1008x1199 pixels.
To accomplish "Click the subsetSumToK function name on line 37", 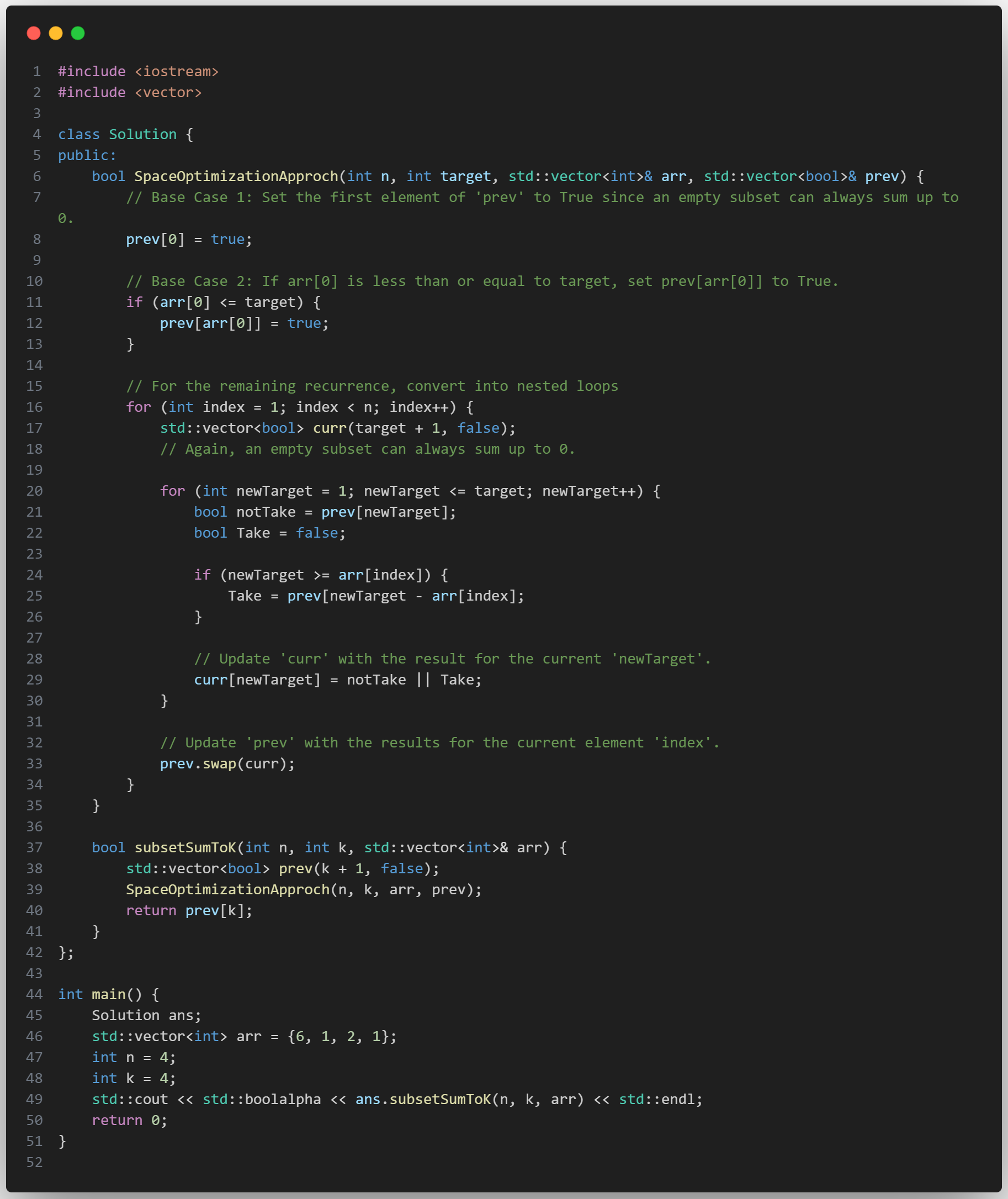I will (185, 847).
